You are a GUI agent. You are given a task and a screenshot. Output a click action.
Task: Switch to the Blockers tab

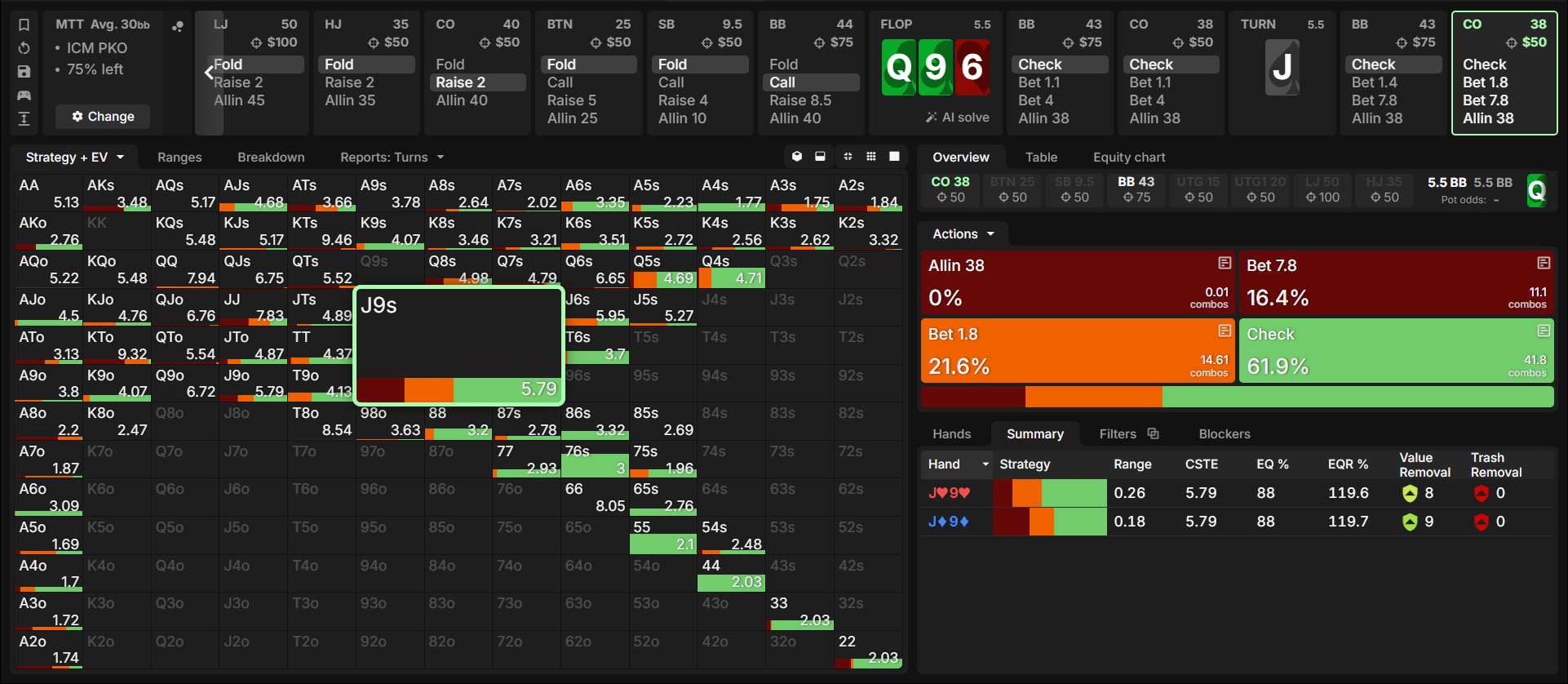pos(1224,433)
